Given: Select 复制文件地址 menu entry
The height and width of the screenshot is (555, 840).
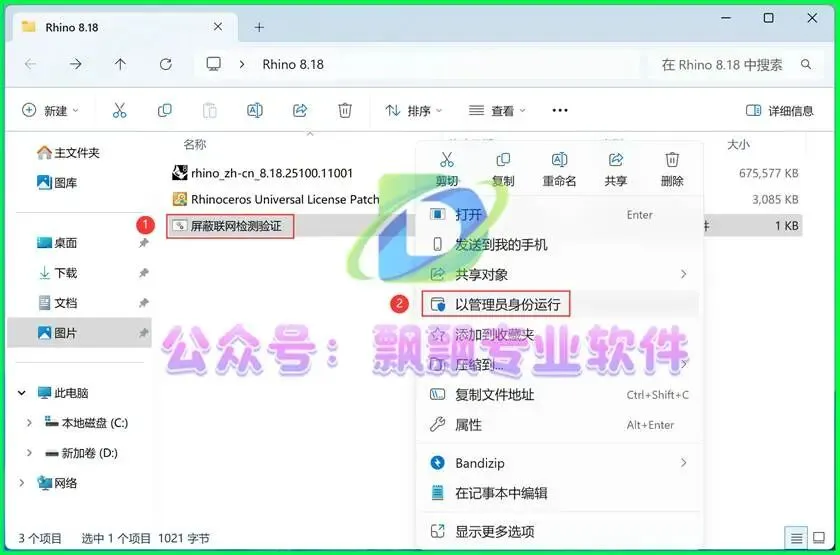Looking at the screenshot, I should [559, 395].
